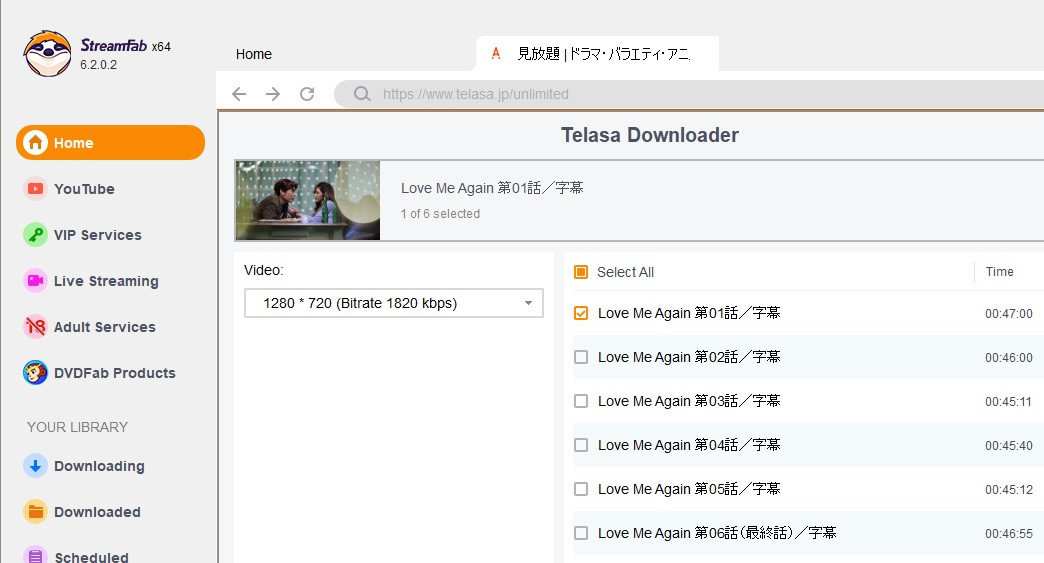
Task: Click the Love Me Again 第01話 header title
Action: coord(492,188)
